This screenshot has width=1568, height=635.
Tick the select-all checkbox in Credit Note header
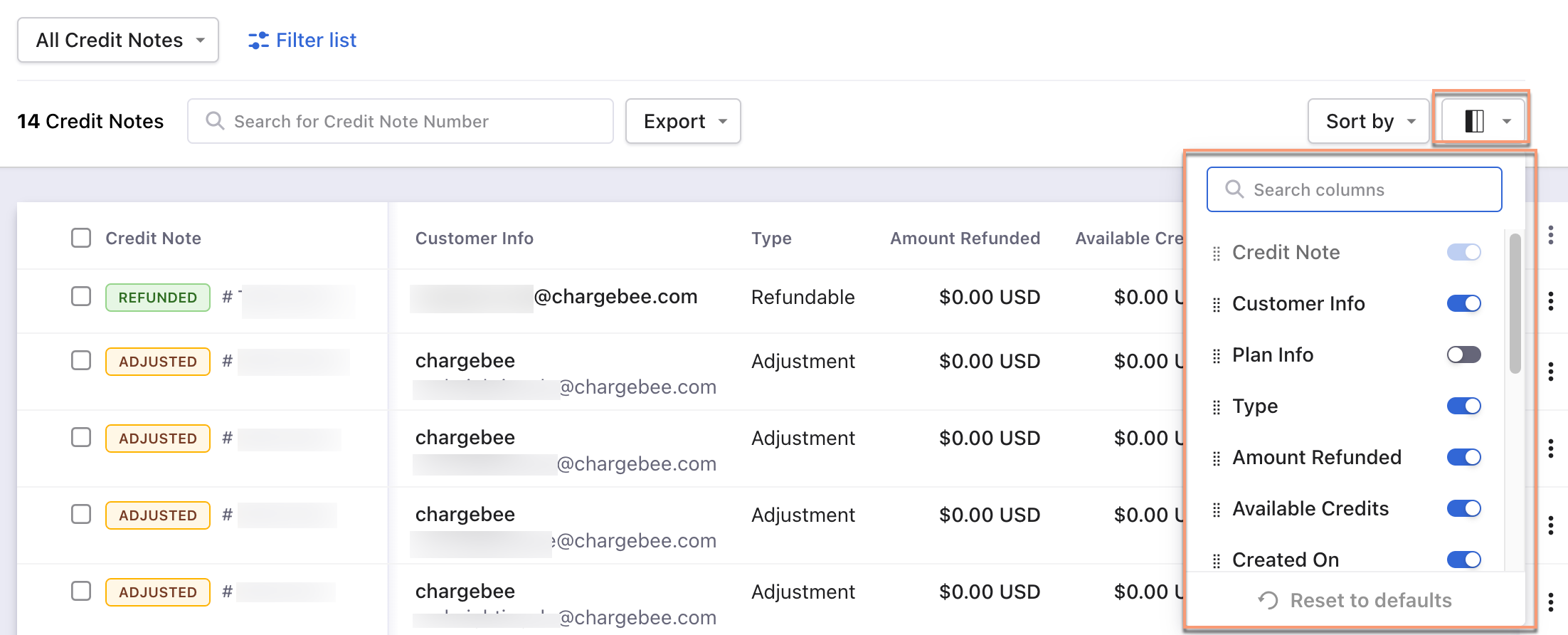coord(81,238)
